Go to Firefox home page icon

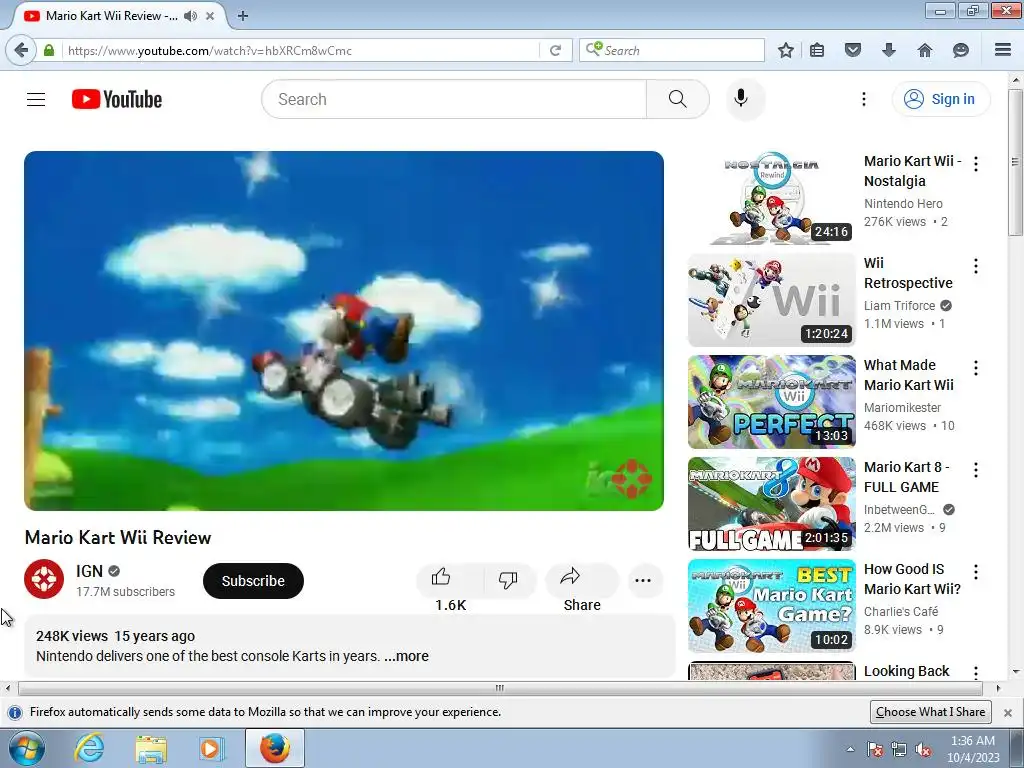pyautogui.click(x=924, y=50)
